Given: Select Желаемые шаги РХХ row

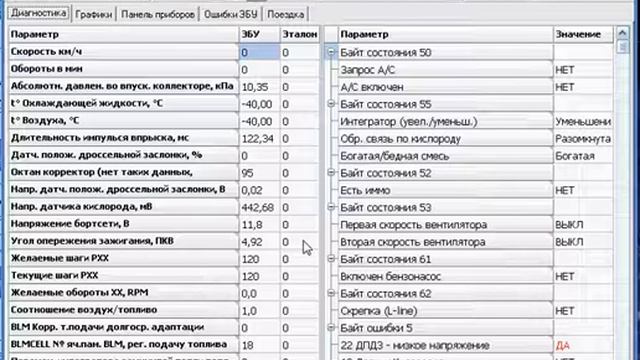Looking at the screenshot, I should coord(123,258).
